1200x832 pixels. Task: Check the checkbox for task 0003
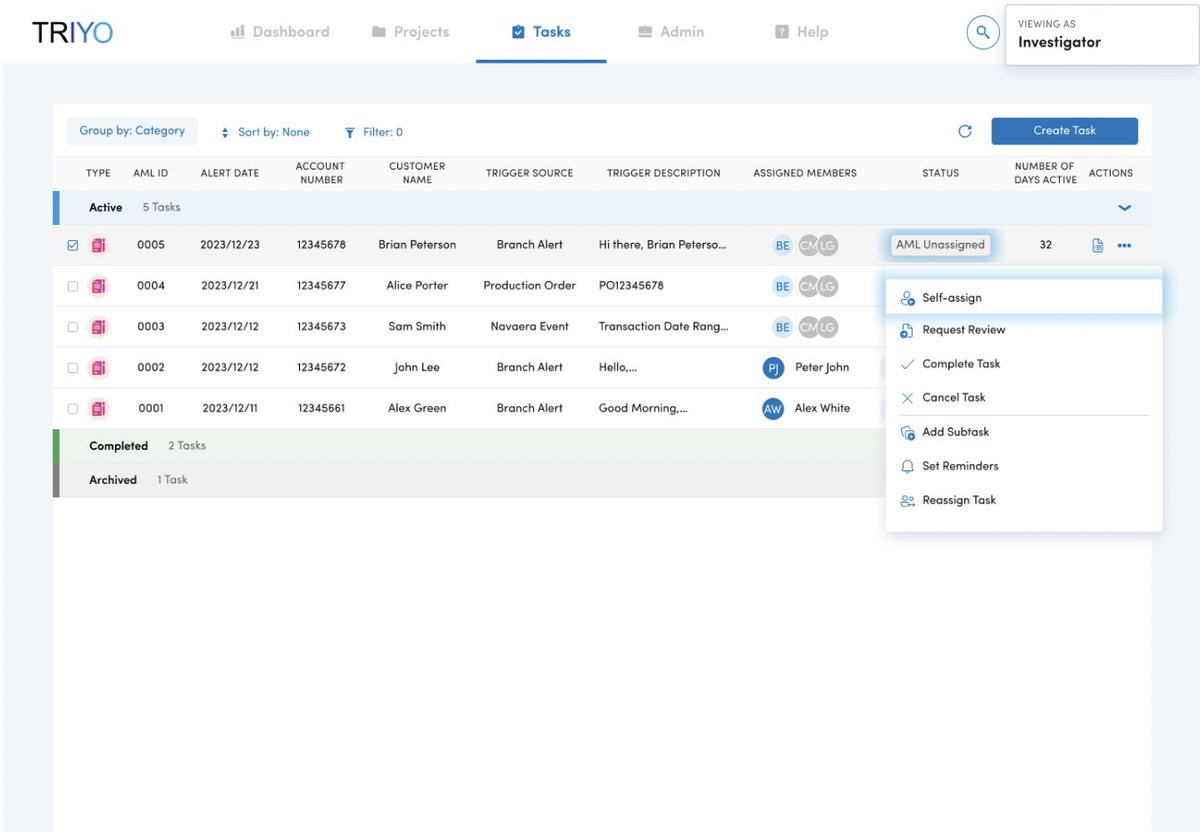click(x=72, y=327)
